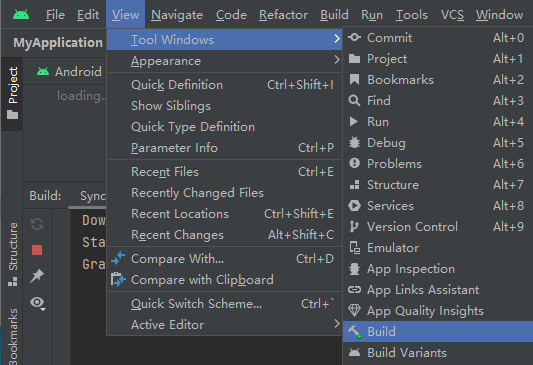Click the Compare with Clipboard icon

point(118,280)
